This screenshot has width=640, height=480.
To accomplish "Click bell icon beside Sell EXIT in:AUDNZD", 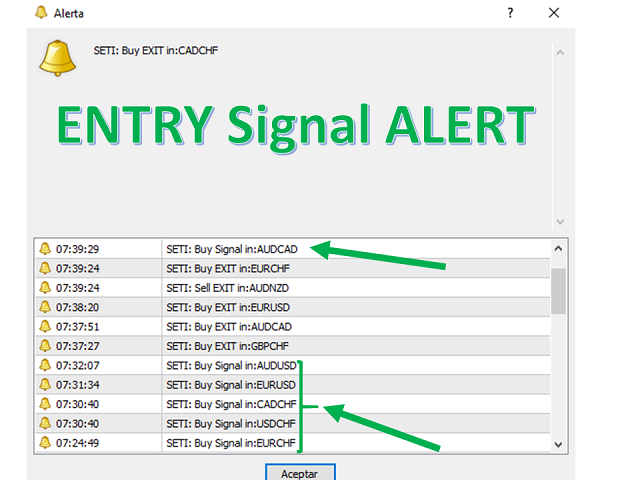I will point(45,287).
